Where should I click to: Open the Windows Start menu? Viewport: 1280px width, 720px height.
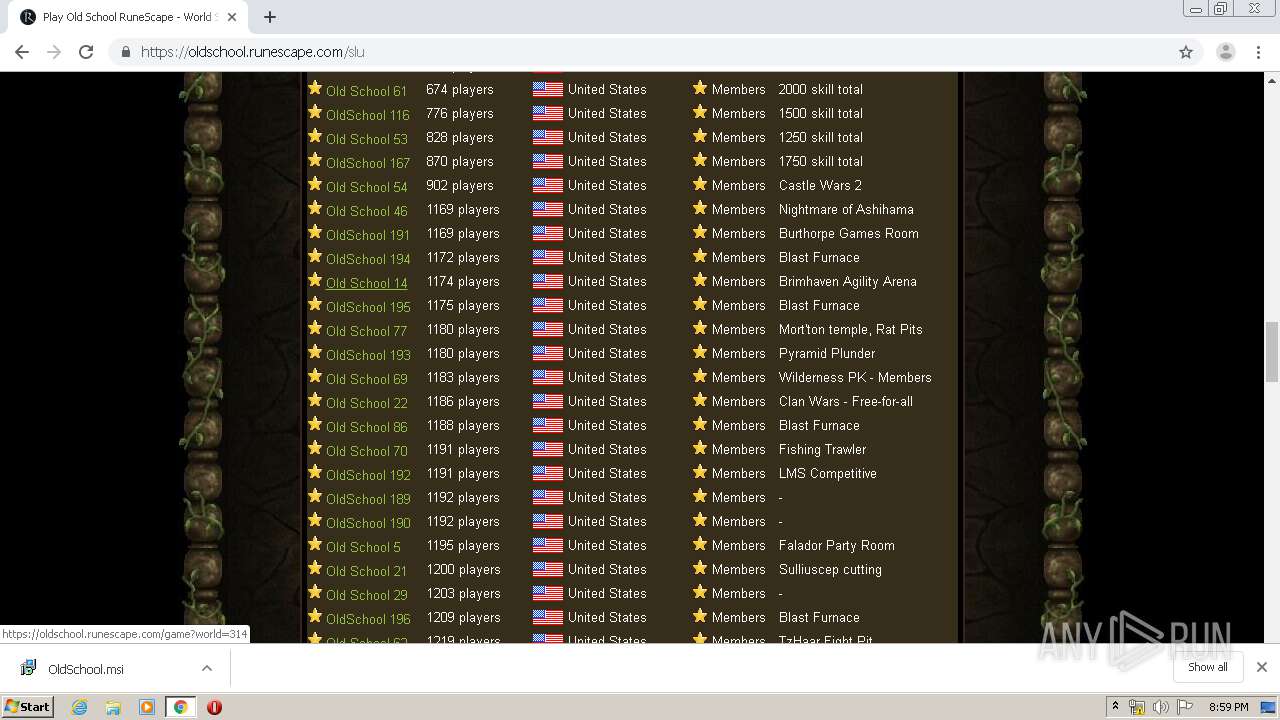27,707
